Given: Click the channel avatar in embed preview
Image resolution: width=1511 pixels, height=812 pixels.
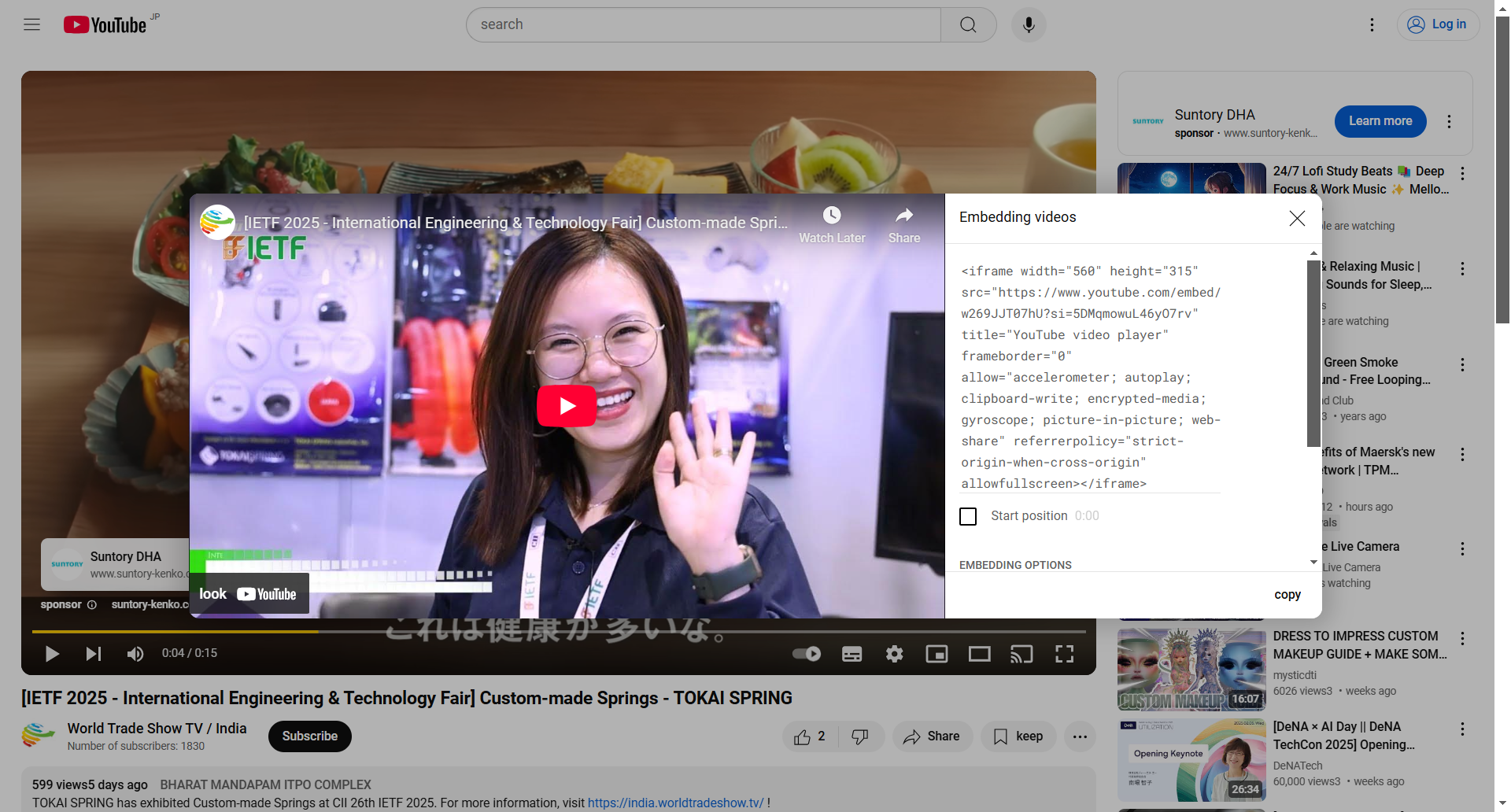Looking at the screenshot, I should [x=217, y=222].
